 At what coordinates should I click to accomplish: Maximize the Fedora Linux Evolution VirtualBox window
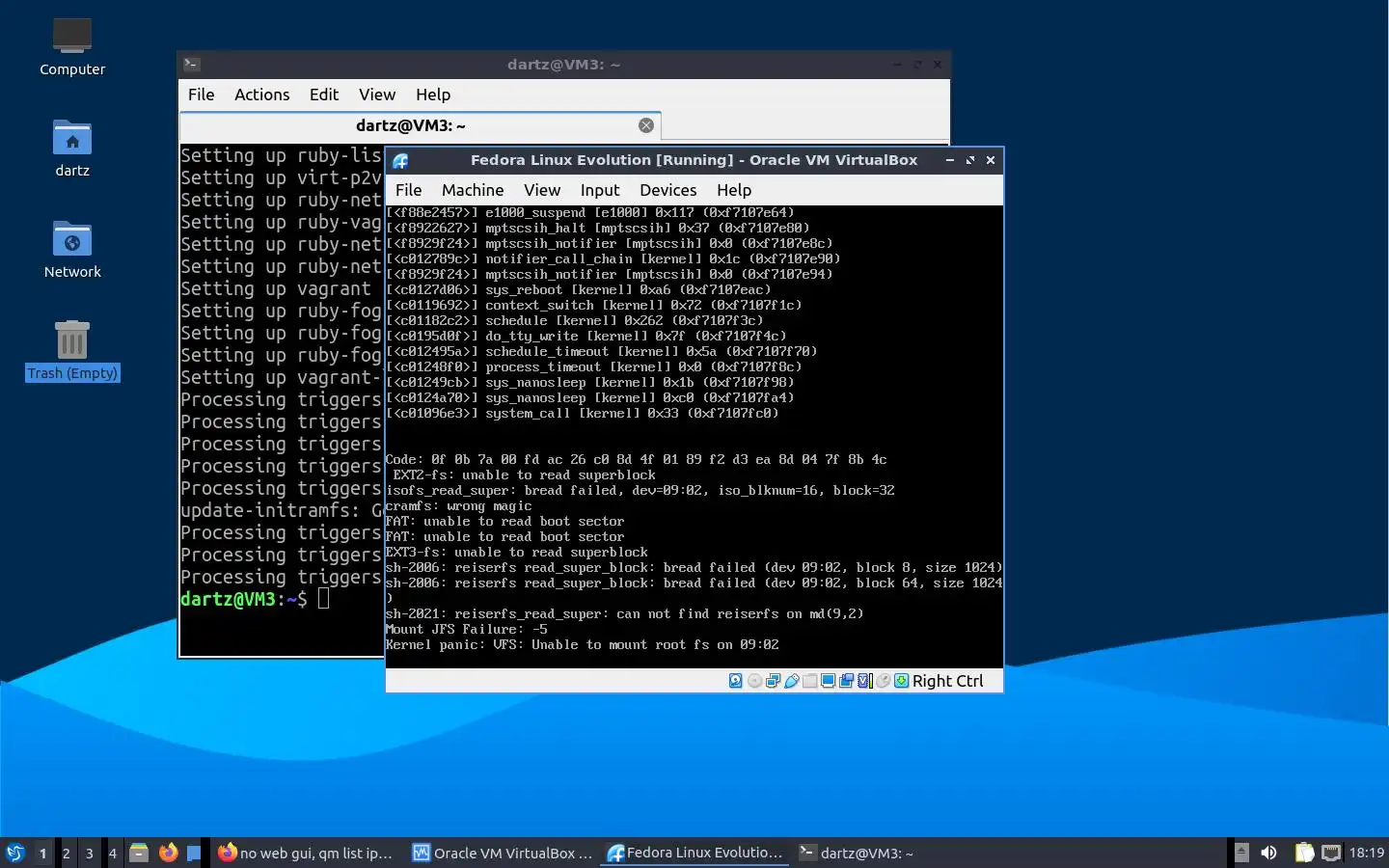(970, 160)
